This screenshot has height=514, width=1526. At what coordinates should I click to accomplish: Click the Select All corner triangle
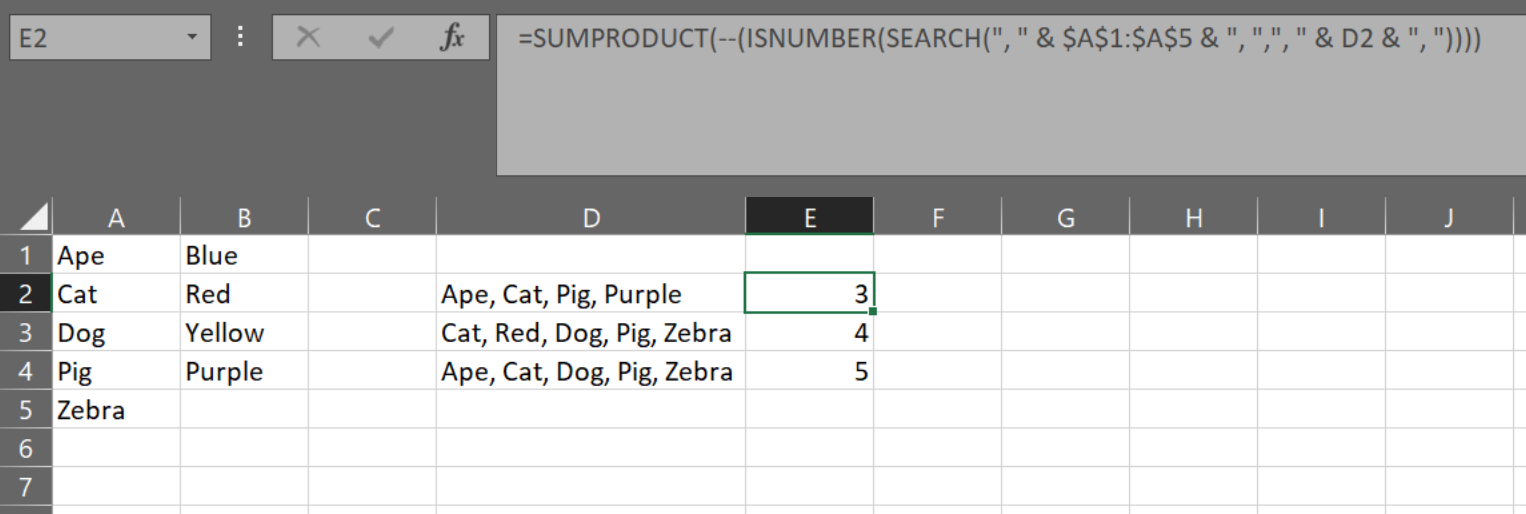coord(35,217)
